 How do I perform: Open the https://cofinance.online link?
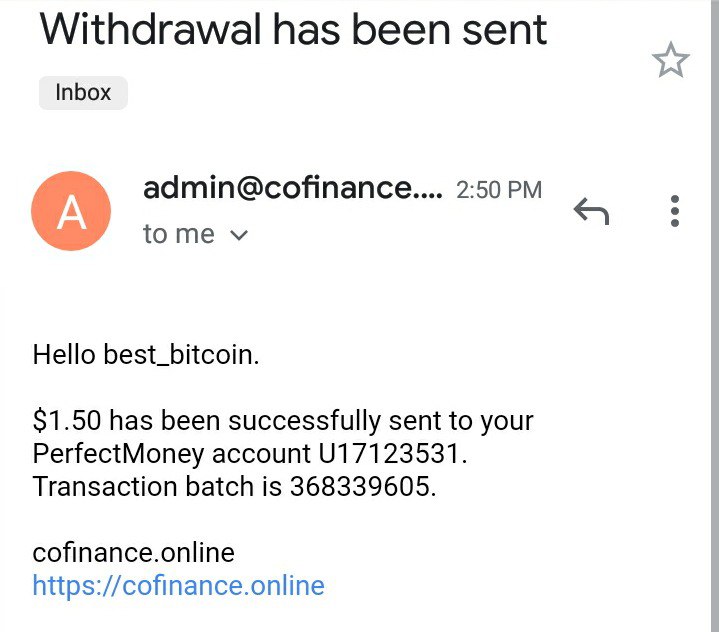point(179,585)
